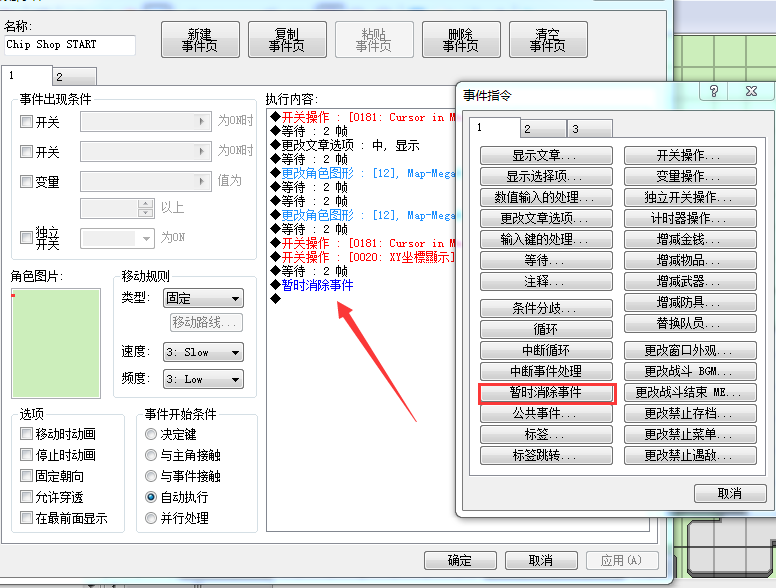Screen dimensions: 776x588
Task: Select the 并行处理 start condition
Action: 151,518
